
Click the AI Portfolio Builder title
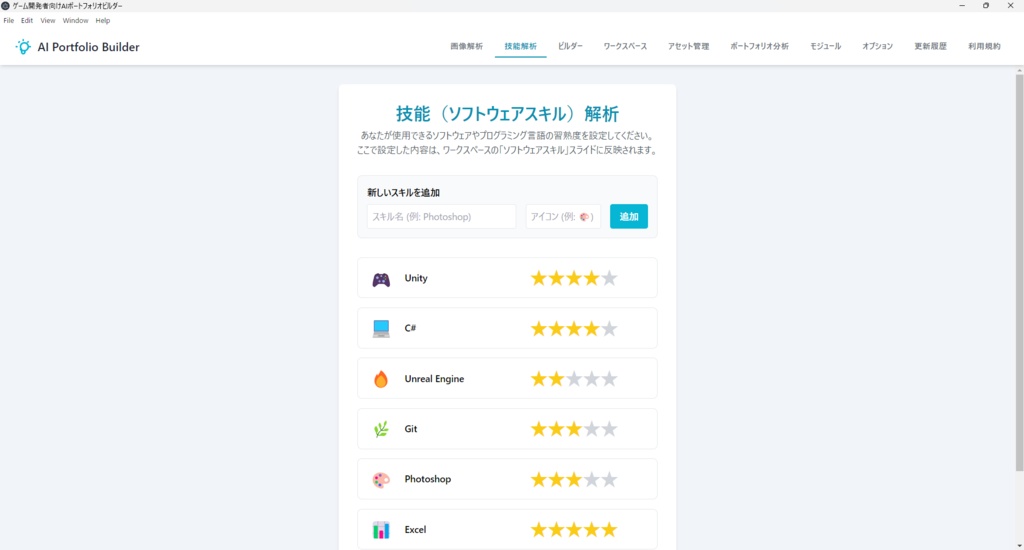88,47
